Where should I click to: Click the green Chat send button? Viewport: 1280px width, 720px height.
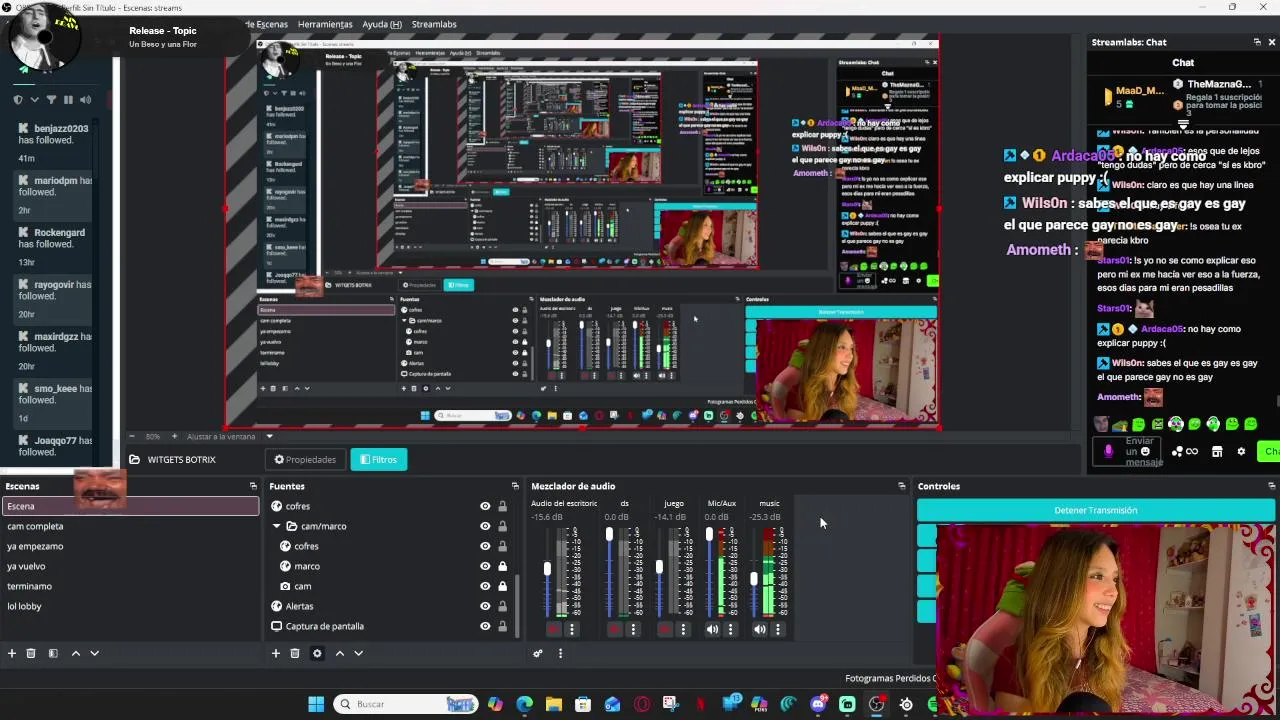tap(1269, 451)
